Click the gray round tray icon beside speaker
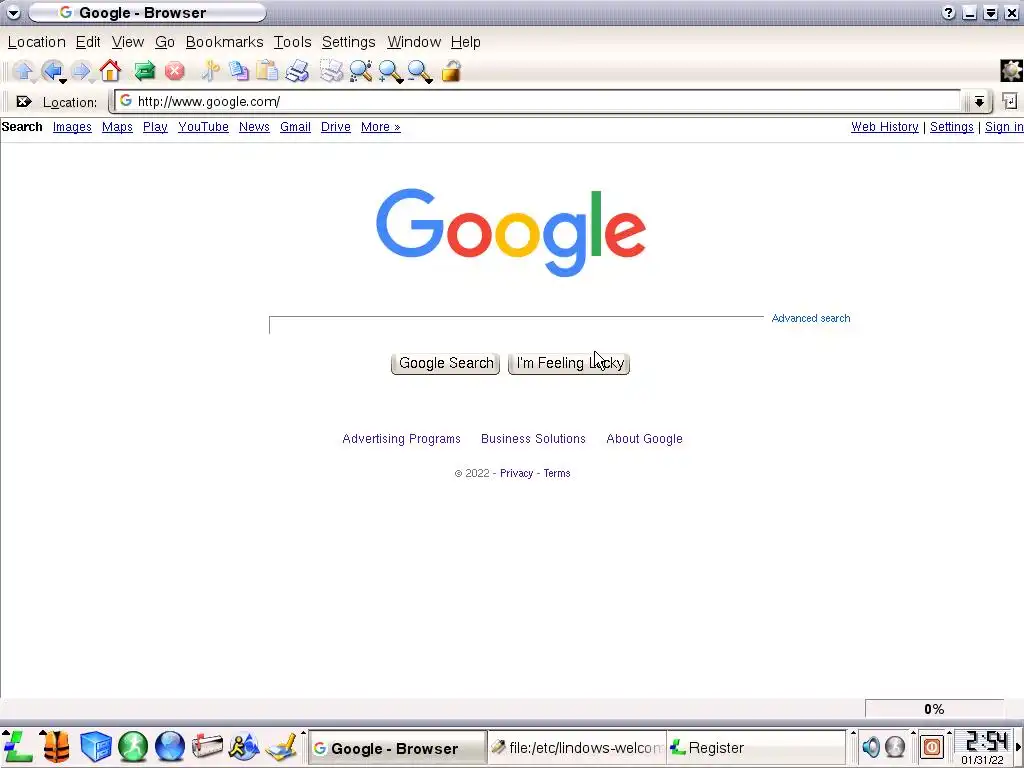1024x768 pixels. coord(895,746)
